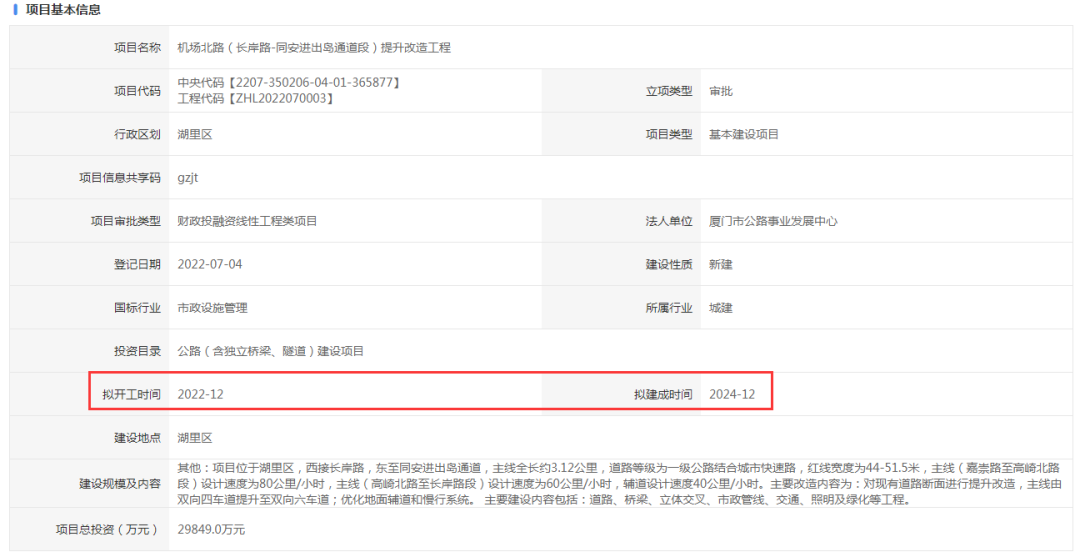Click the 拟建成时间 value 2024-12
Viewport: 1080px width, 557px height.
732,395
